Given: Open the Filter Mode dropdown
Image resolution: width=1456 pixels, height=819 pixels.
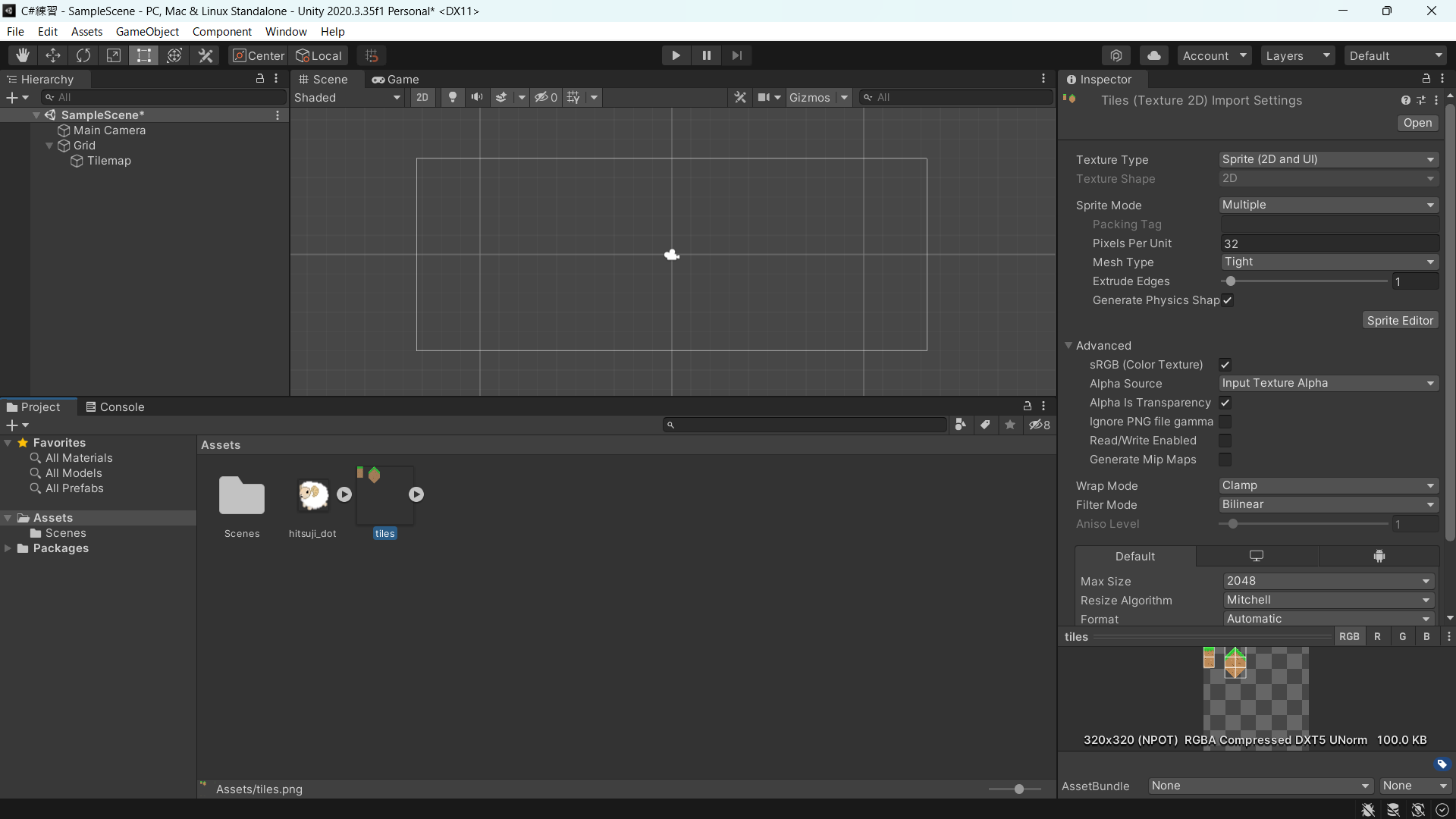Looking at the screenshot, I should [1328, 504].
